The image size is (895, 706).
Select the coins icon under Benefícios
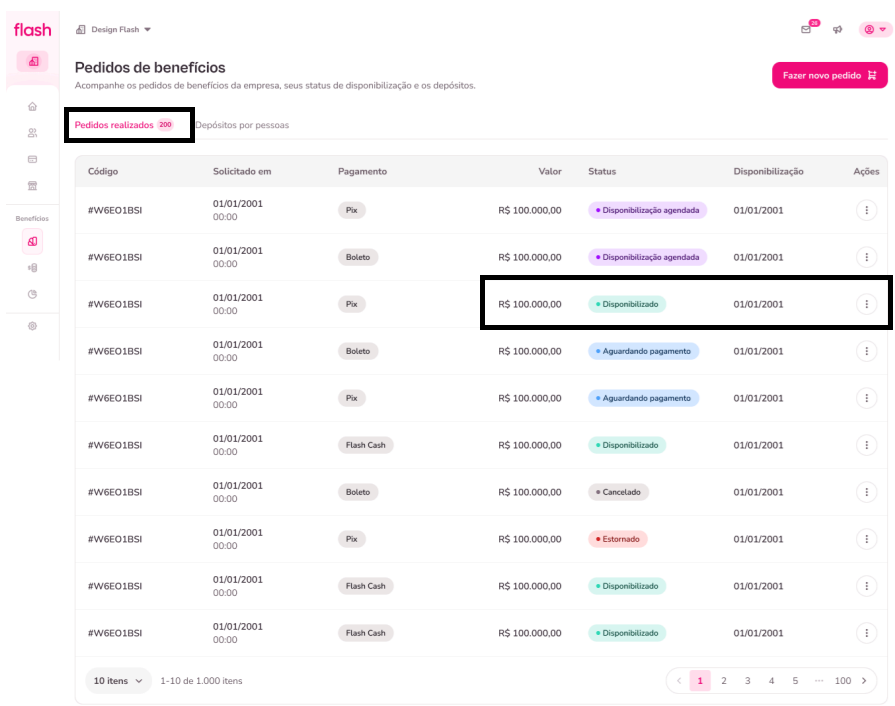click(32, 268)
